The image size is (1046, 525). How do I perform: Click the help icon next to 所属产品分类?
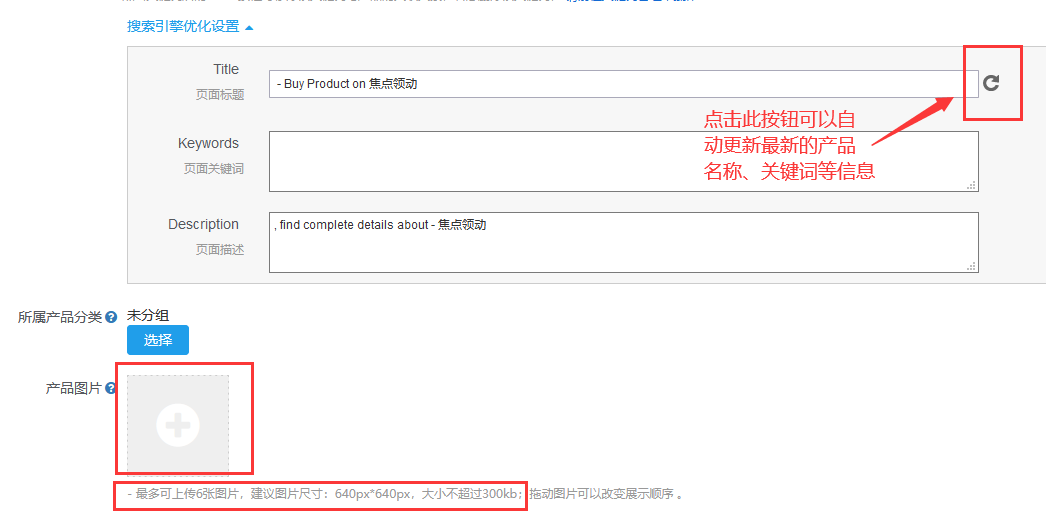(x=111, y=318)
